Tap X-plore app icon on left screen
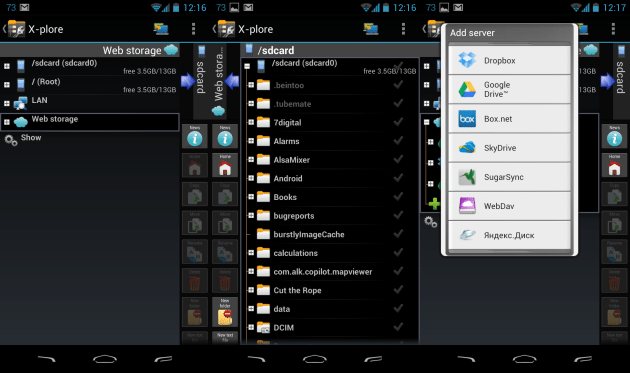 click(16, 29)
